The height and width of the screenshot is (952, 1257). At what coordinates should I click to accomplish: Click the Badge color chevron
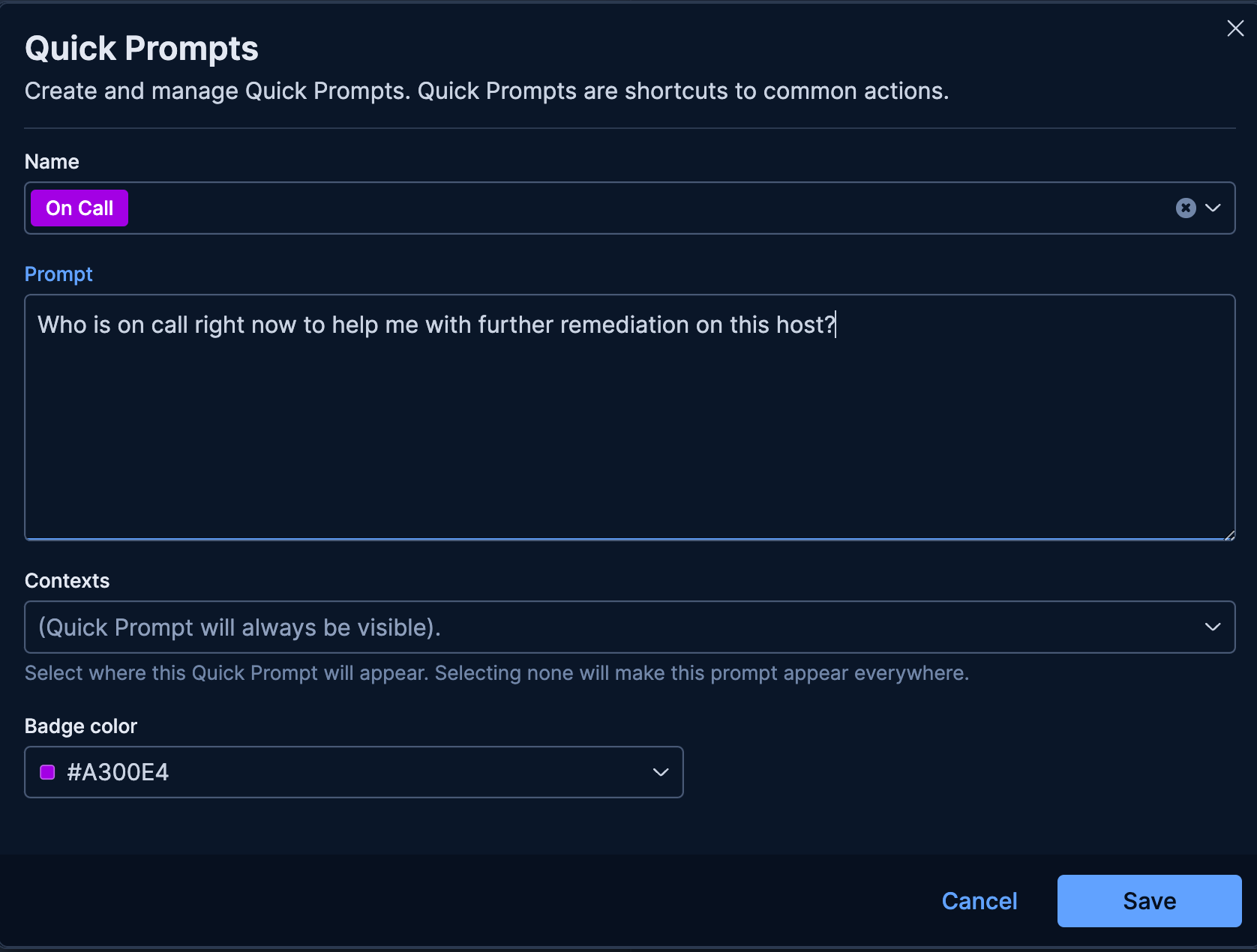tap(660, 771)
